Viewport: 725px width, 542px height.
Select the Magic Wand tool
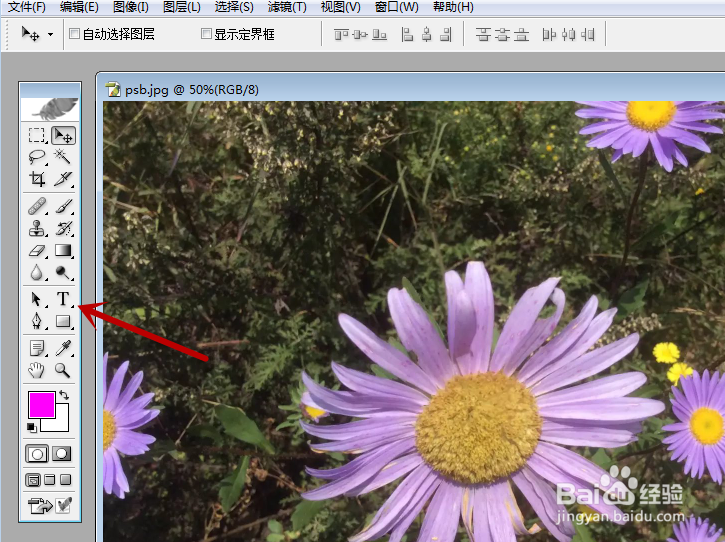pyautogui.click(x=62, y=157)
